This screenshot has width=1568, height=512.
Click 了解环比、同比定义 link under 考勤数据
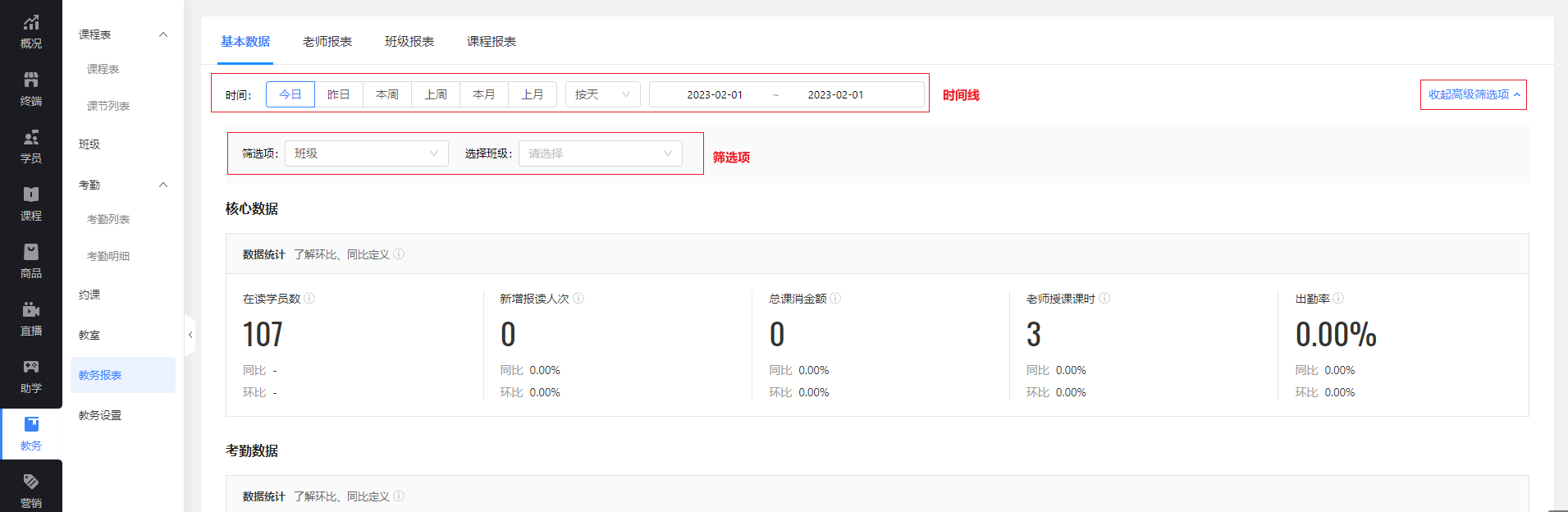[341, 496]
